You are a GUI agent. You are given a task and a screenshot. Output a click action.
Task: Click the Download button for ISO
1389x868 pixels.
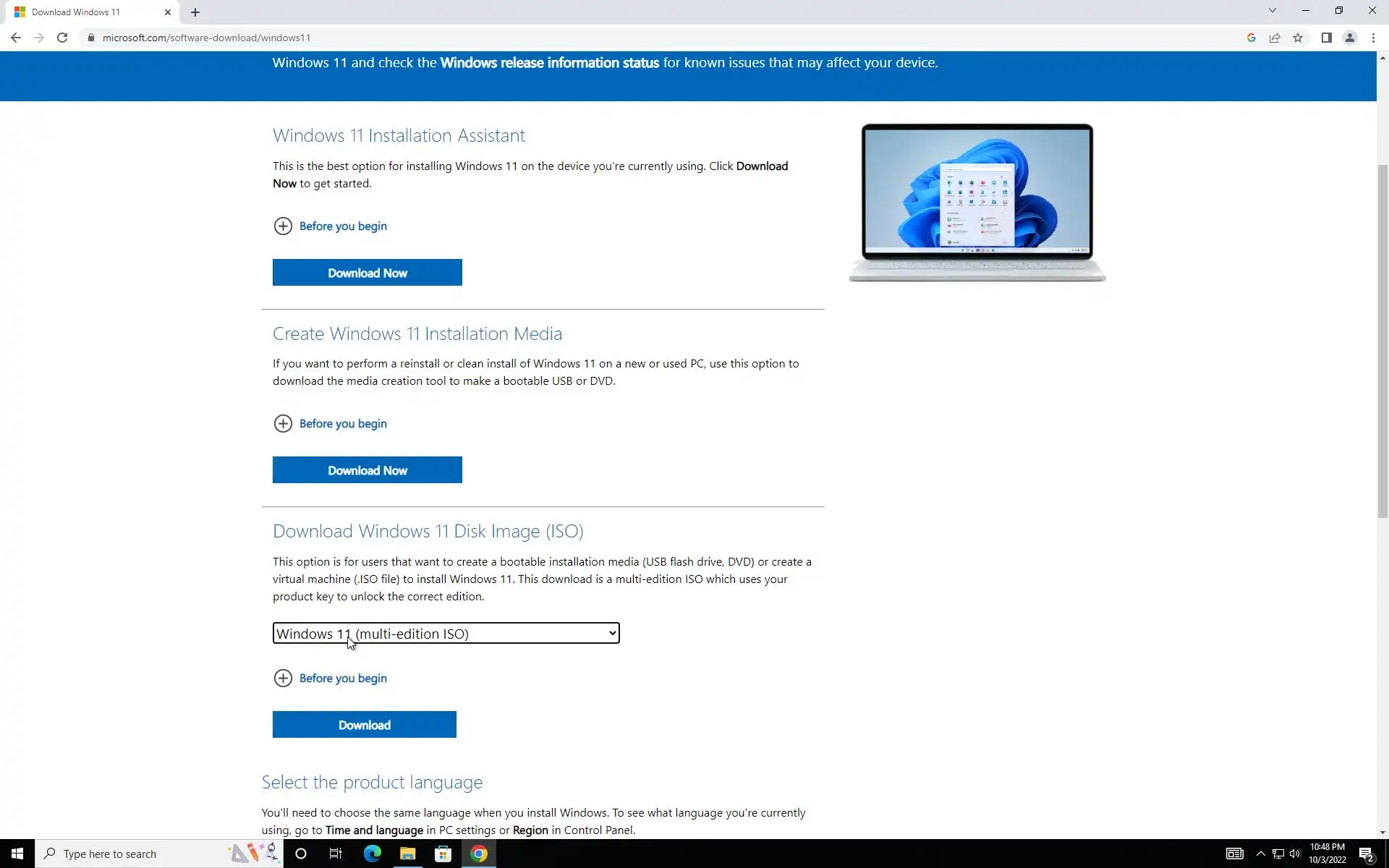click(x=364, y=725)
